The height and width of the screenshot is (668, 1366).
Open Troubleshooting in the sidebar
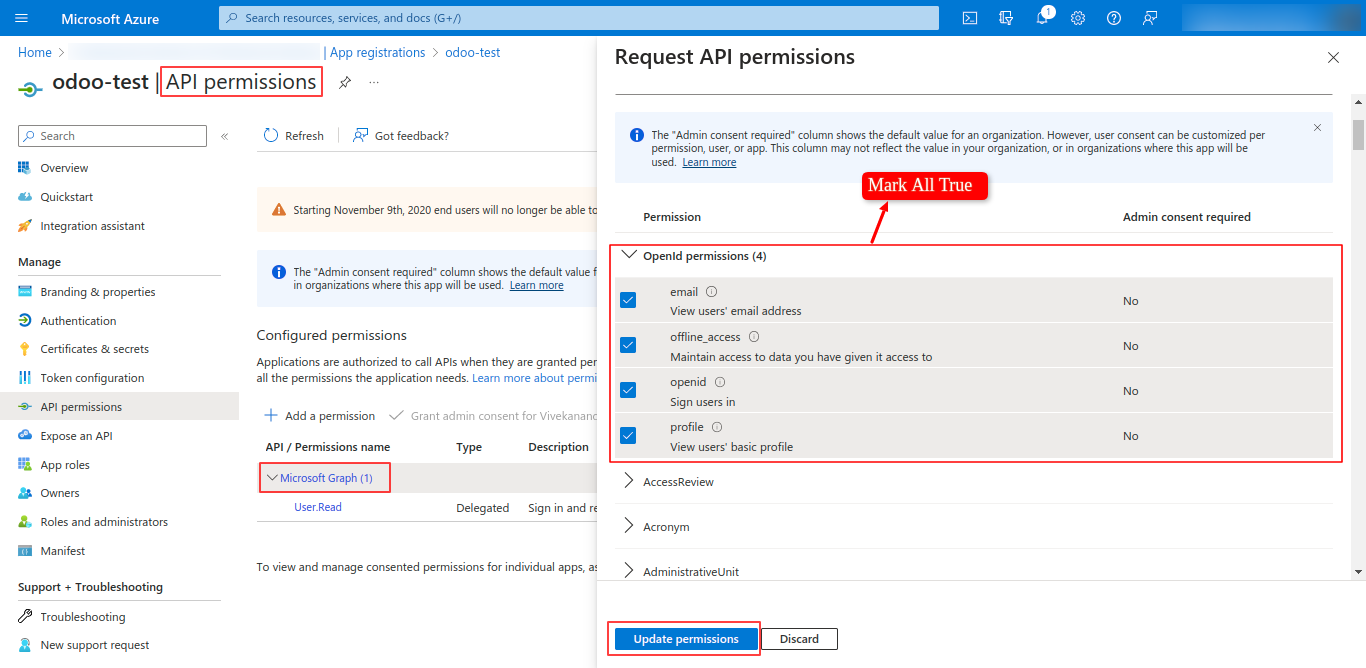(x=83, y=617)
